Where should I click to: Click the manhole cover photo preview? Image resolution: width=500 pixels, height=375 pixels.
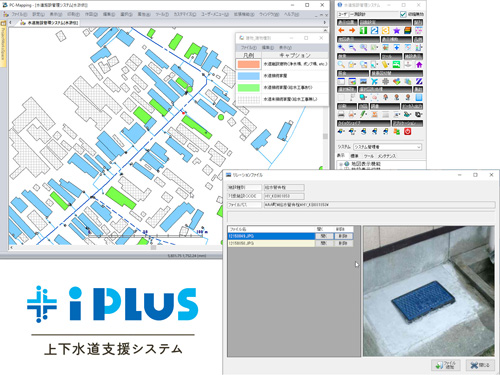click(x=428, y=291)
